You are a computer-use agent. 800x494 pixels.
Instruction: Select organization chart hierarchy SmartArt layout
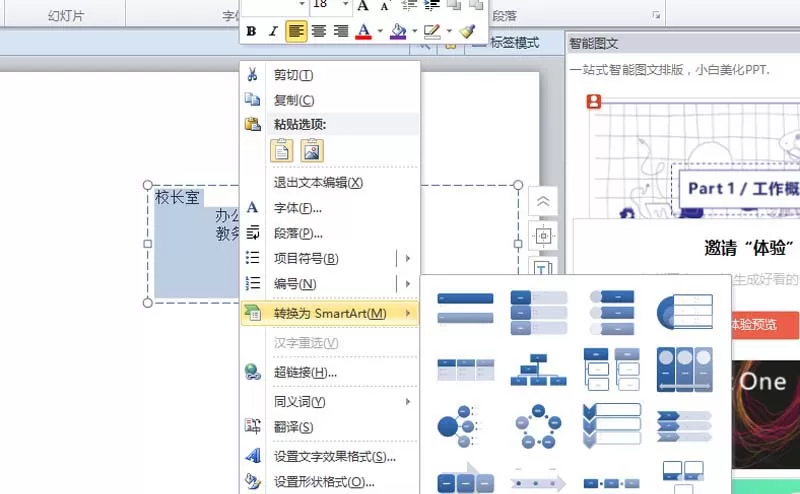(538, 369)
